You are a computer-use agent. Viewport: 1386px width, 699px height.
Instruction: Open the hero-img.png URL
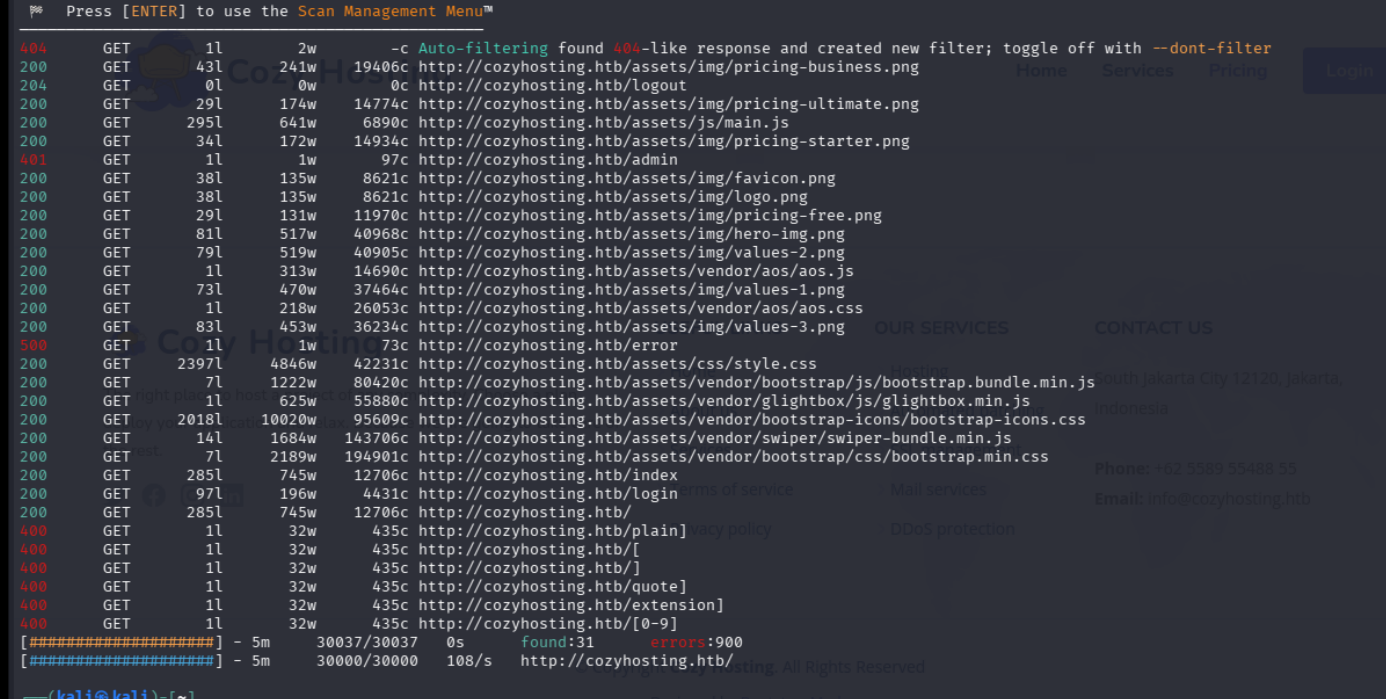coord(631,234)
